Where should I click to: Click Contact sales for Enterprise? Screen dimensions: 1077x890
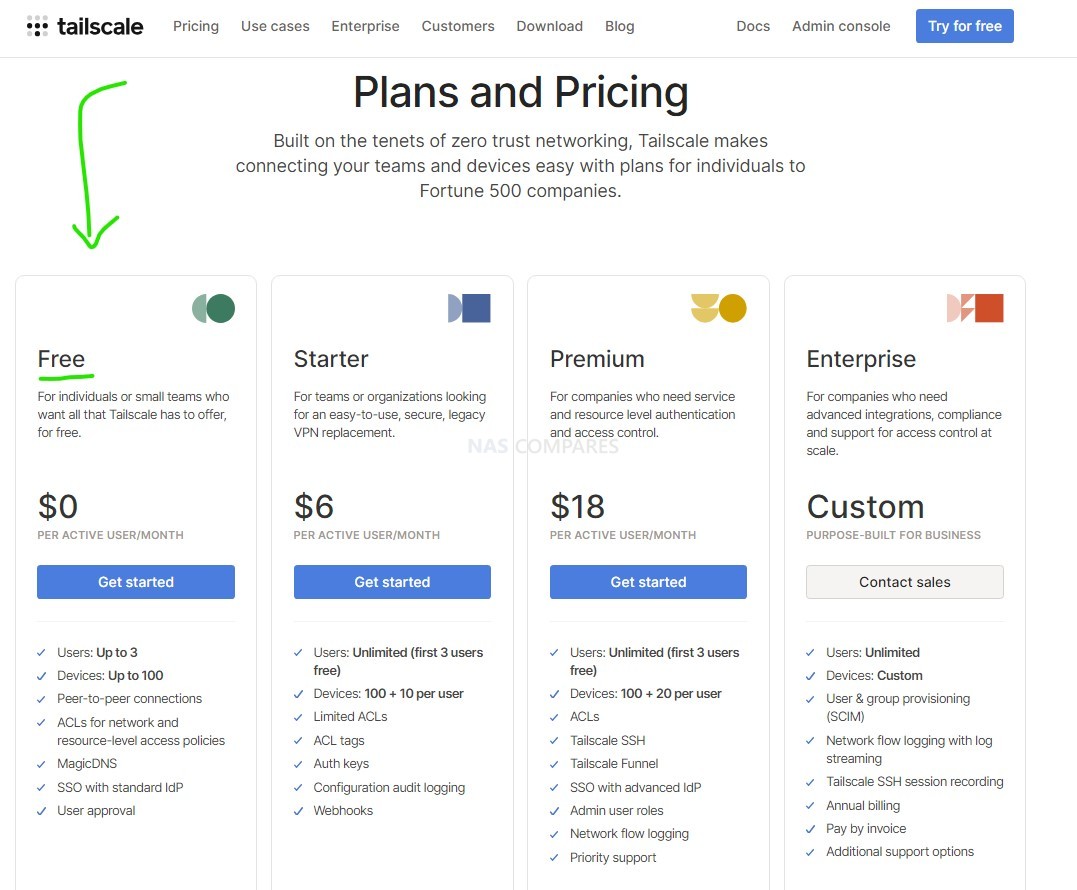(905, 582)
